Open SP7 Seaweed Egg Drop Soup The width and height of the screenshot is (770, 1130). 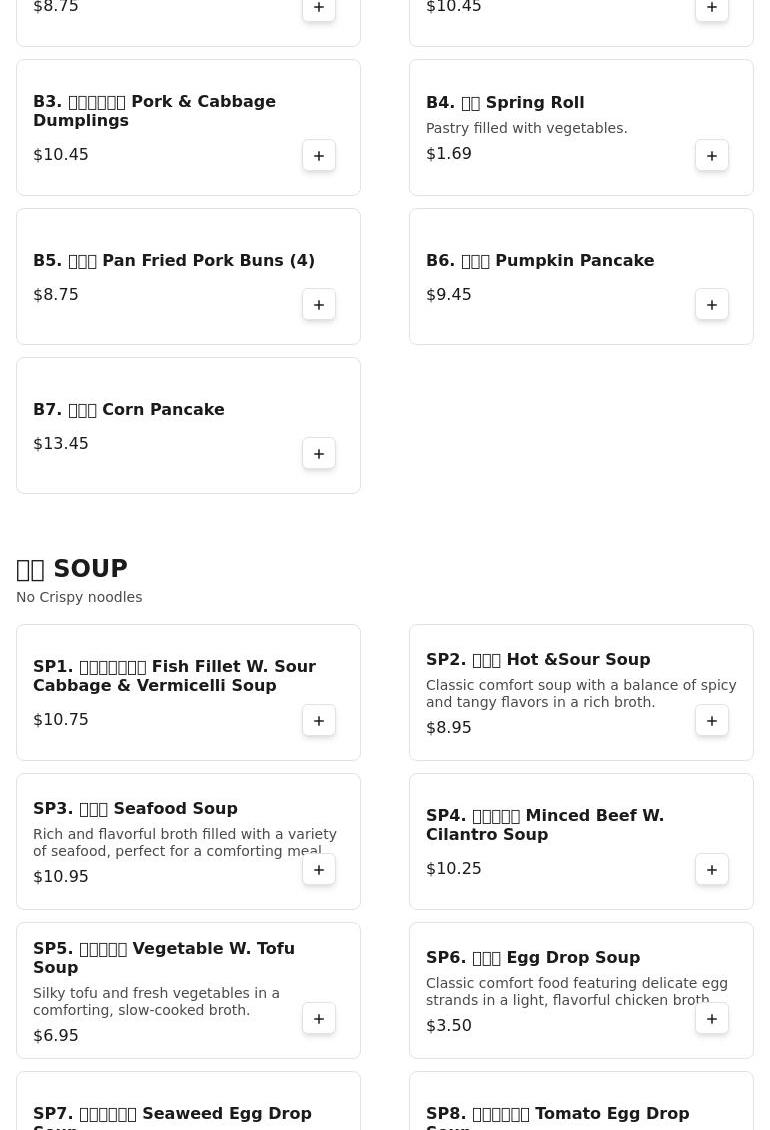tap(172, 1116)
